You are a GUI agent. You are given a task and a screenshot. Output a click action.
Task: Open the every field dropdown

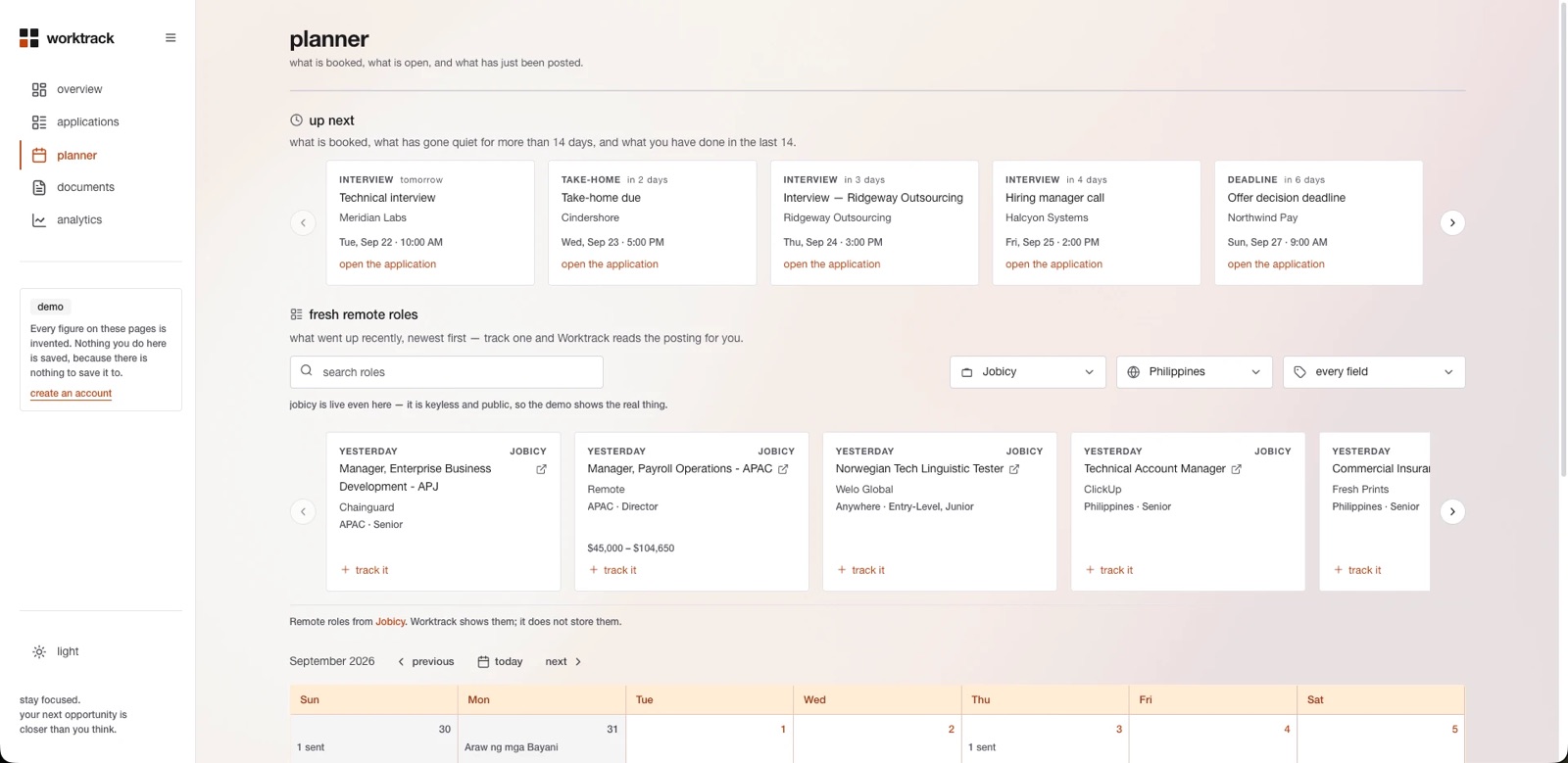[x=1374, y=372]
